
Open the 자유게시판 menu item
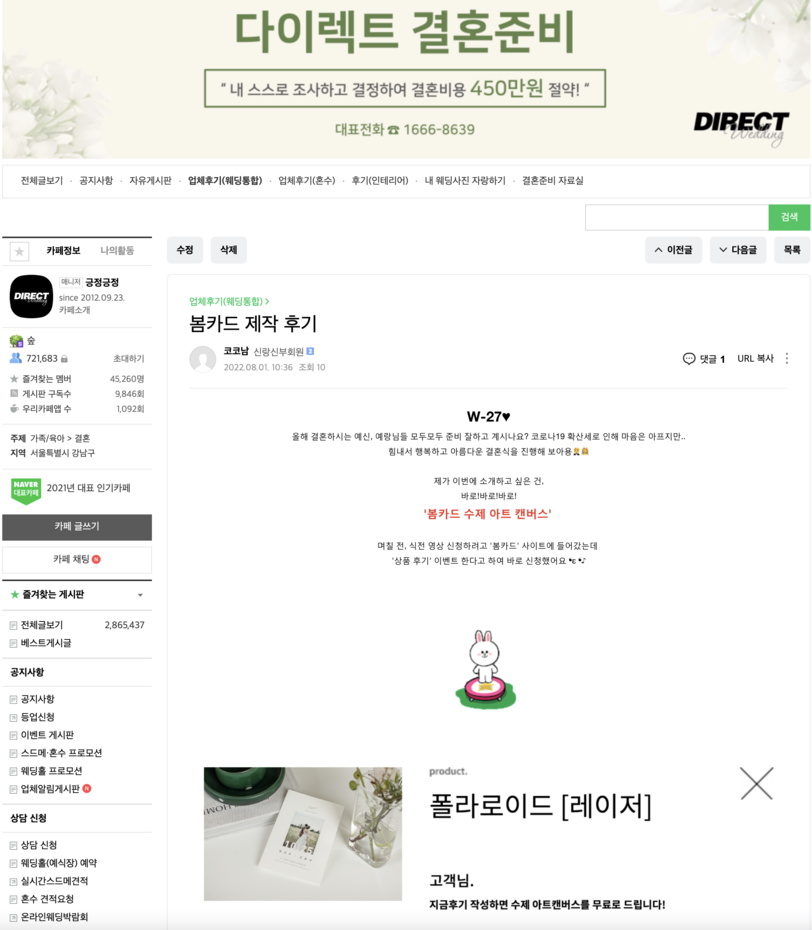(x=150, y=180)
